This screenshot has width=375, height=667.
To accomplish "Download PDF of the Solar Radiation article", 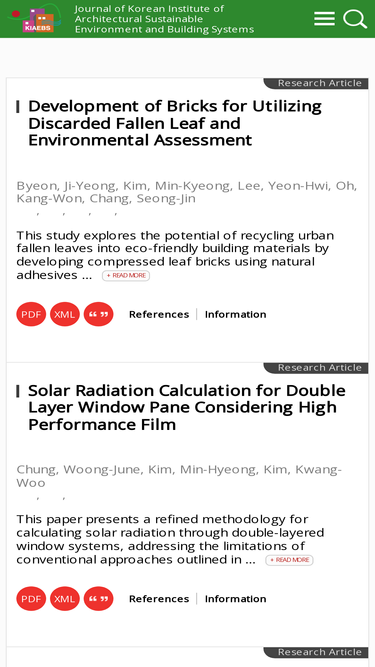I will point(31,599).
